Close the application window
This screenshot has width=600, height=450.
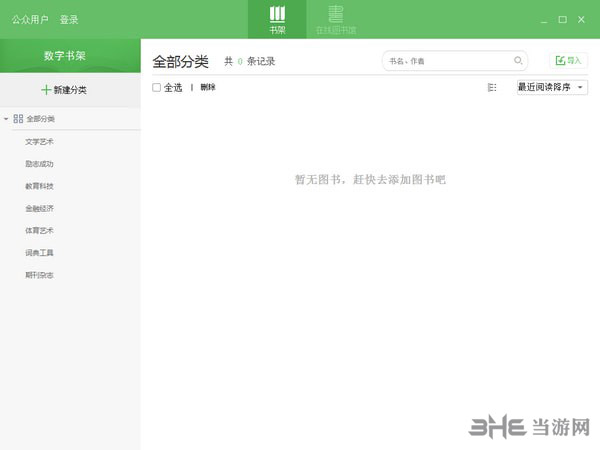click(x=581, y=20)
